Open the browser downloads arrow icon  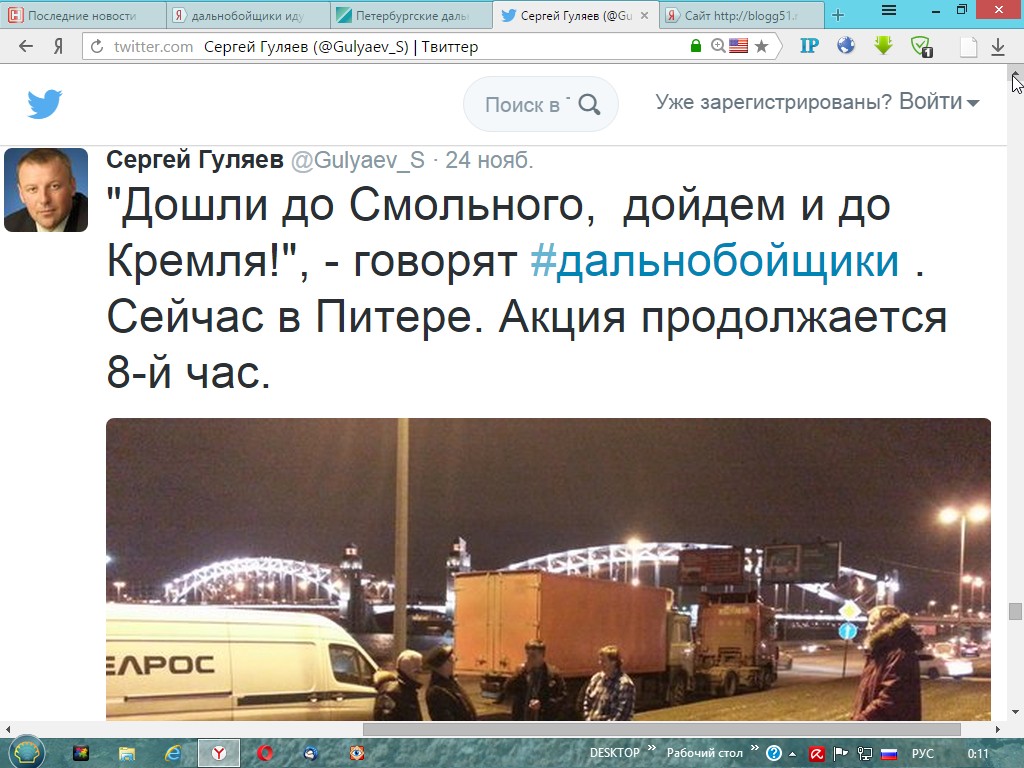coord(997,46)
